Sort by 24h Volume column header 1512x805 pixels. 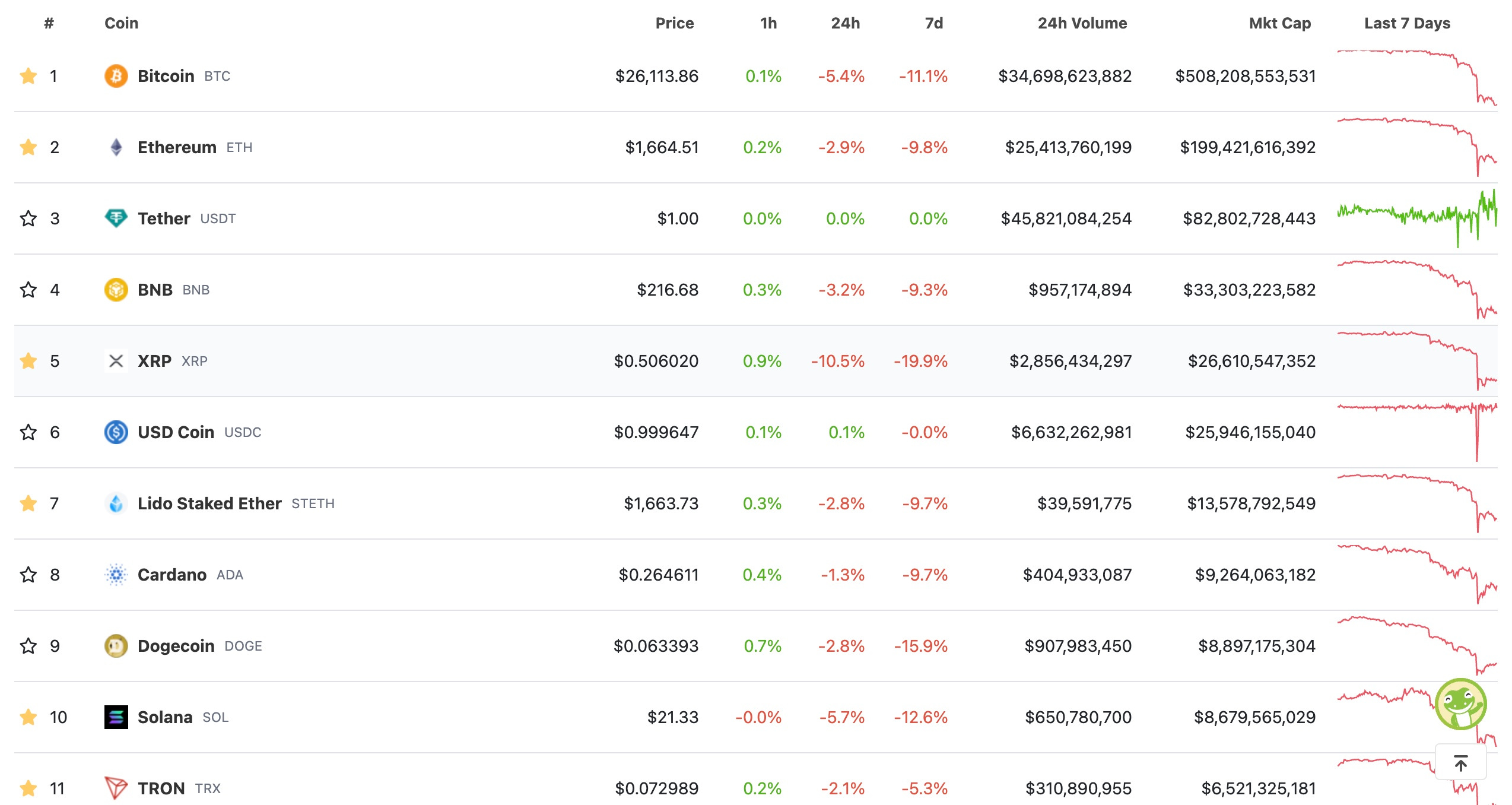tap(1082, 23)
